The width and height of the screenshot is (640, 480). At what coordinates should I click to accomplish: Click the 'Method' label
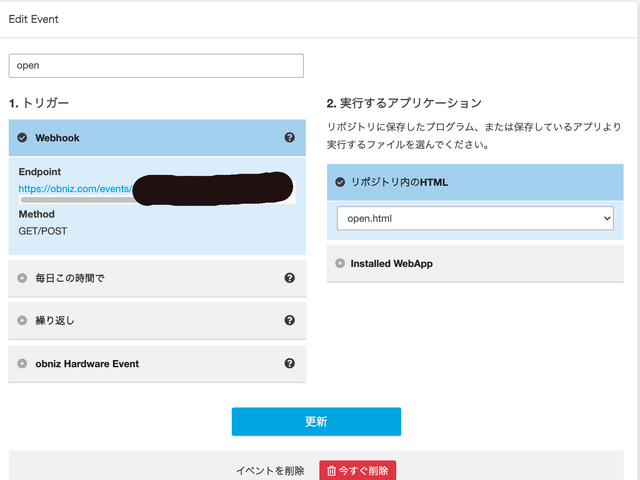pyautogui.click(x=36, y=214)
